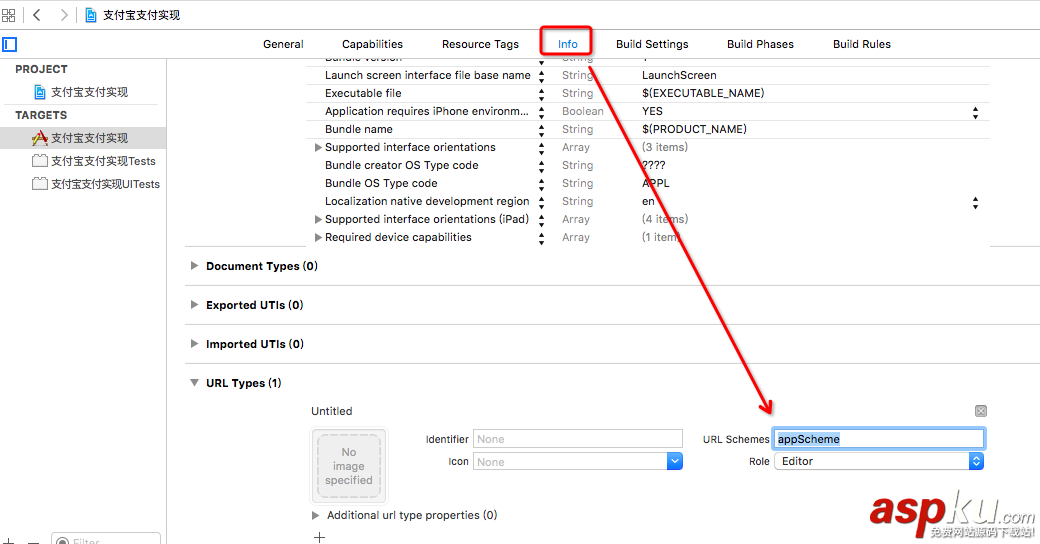Expand the Document Types section
This screenshot has height=544, width=1040.
[194, 266]
